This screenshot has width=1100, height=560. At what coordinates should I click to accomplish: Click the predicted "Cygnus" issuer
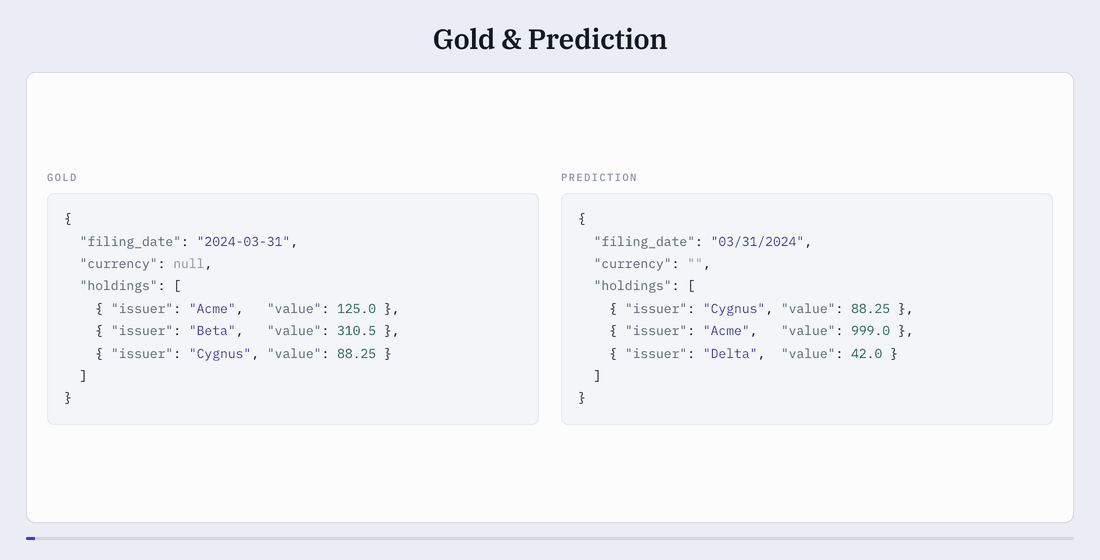pyautogui.click(x=734, y=309)
